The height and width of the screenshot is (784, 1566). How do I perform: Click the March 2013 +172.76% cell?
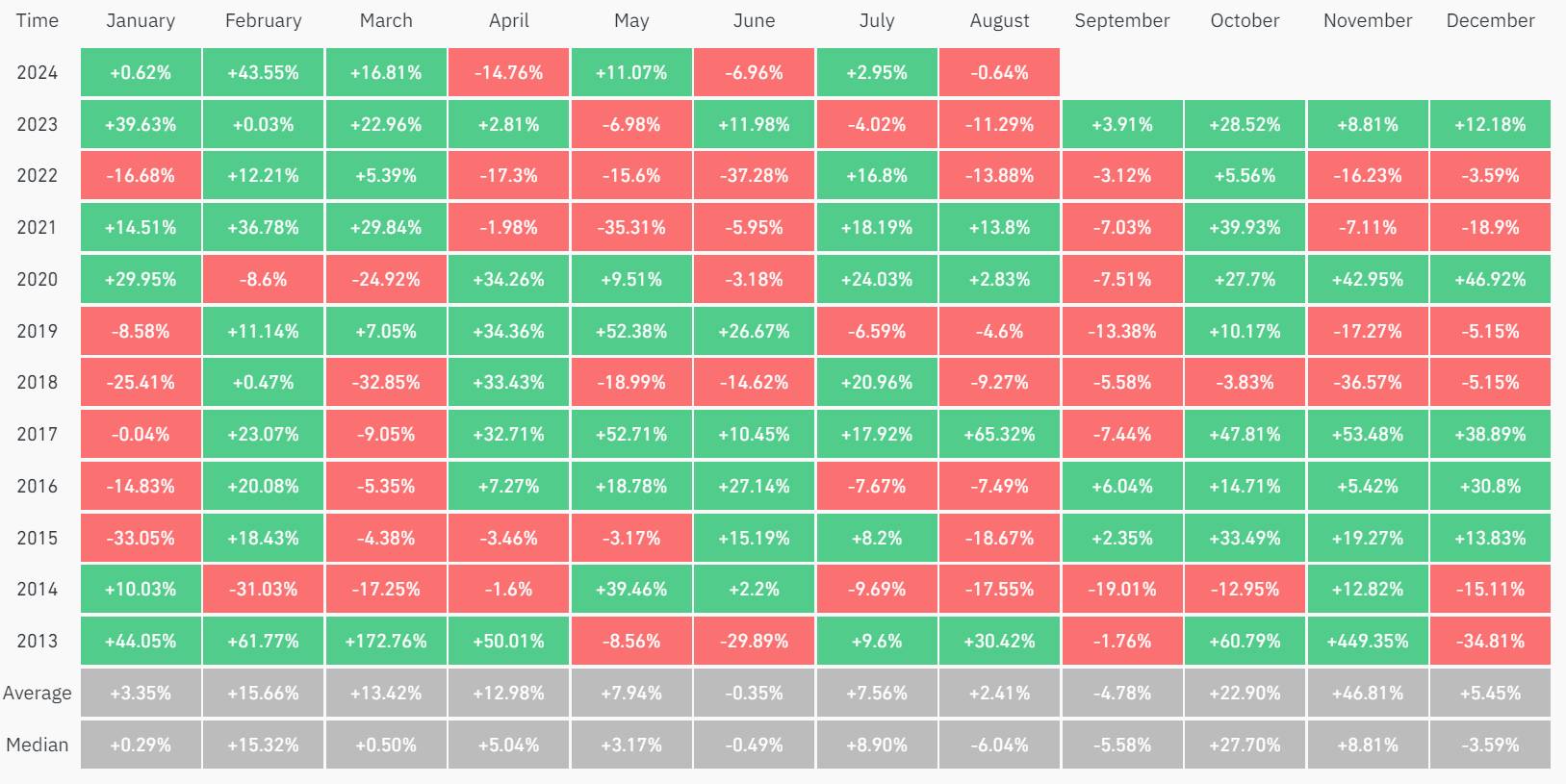coord(386,641)
